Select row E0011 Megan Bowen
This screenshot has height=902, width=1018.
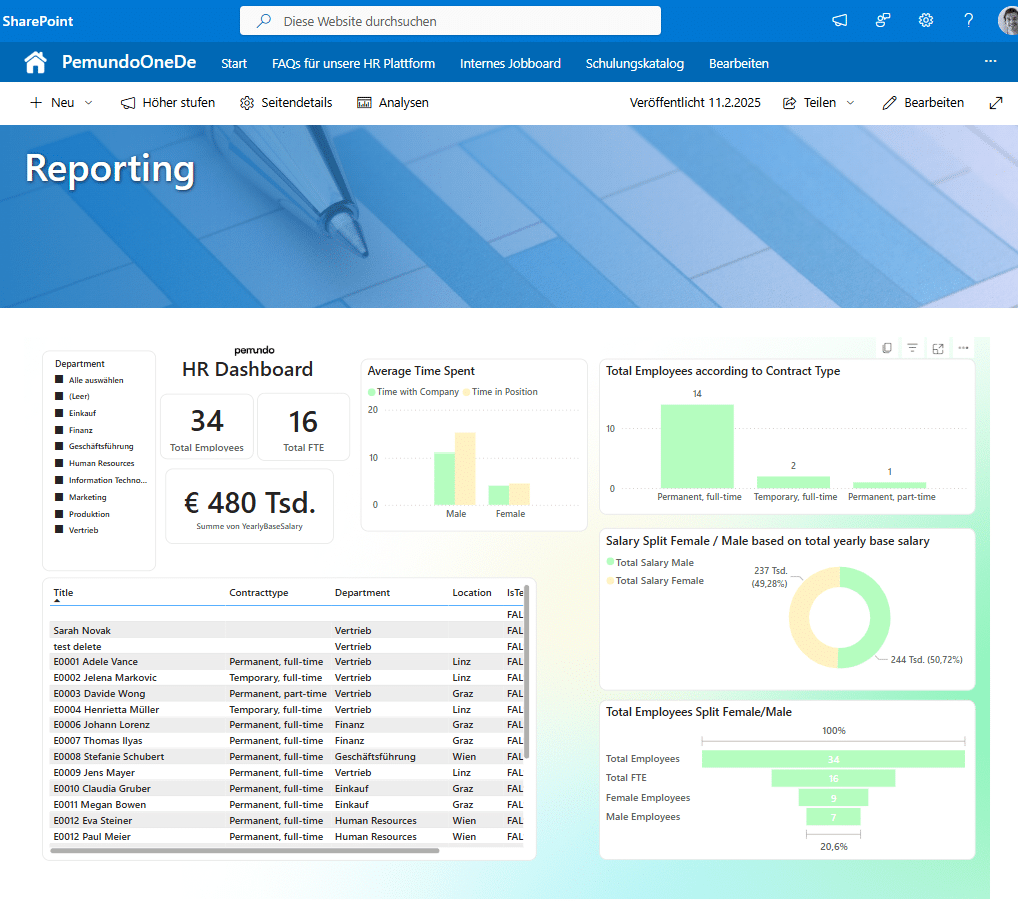286,805
